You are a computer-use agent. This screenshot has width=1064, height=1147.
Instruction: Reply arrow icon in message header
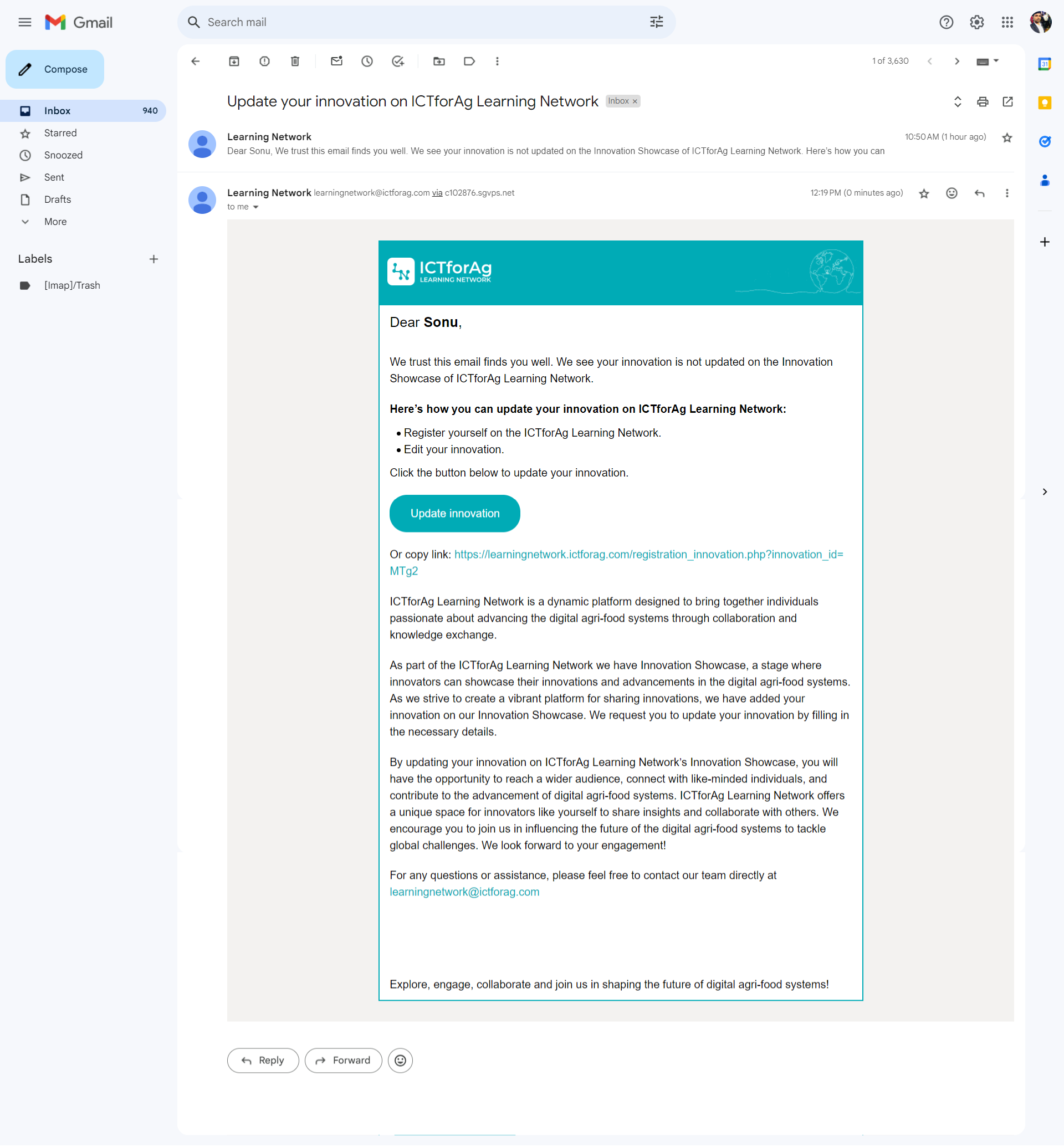pyautogui.click(x=979, y=193)
